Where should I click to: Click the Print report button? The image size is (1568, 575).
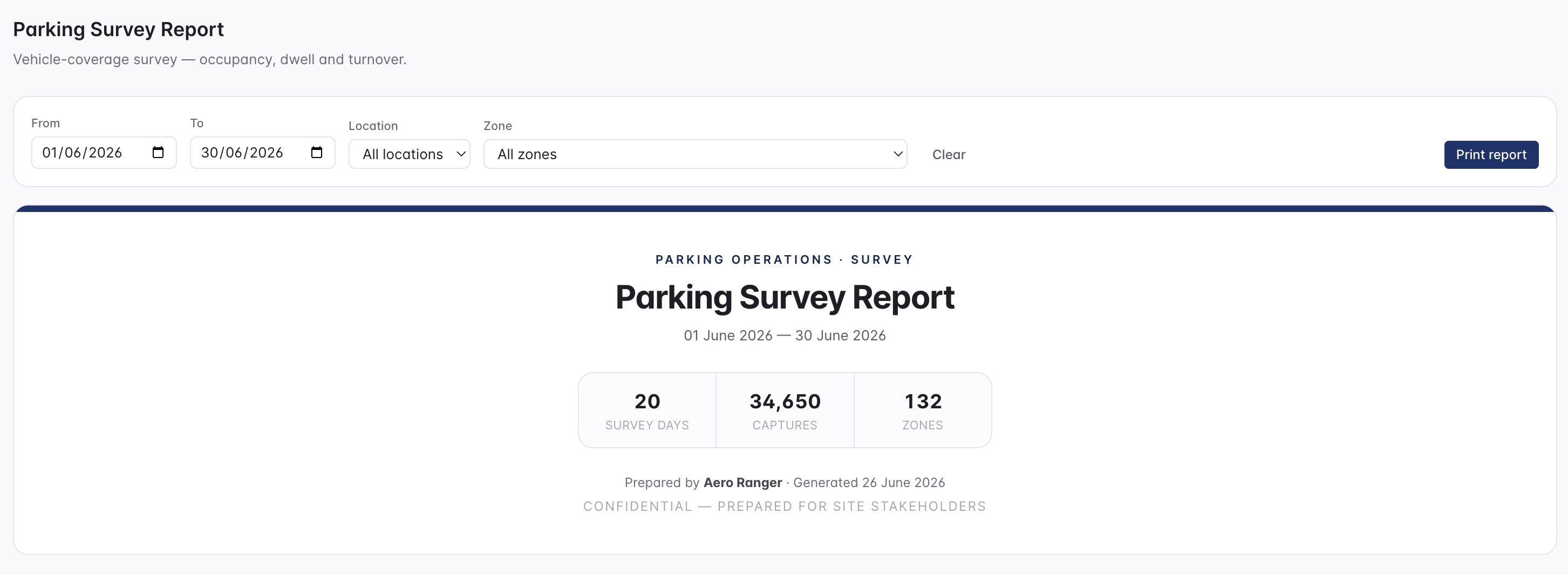(x=1491, y=155)
